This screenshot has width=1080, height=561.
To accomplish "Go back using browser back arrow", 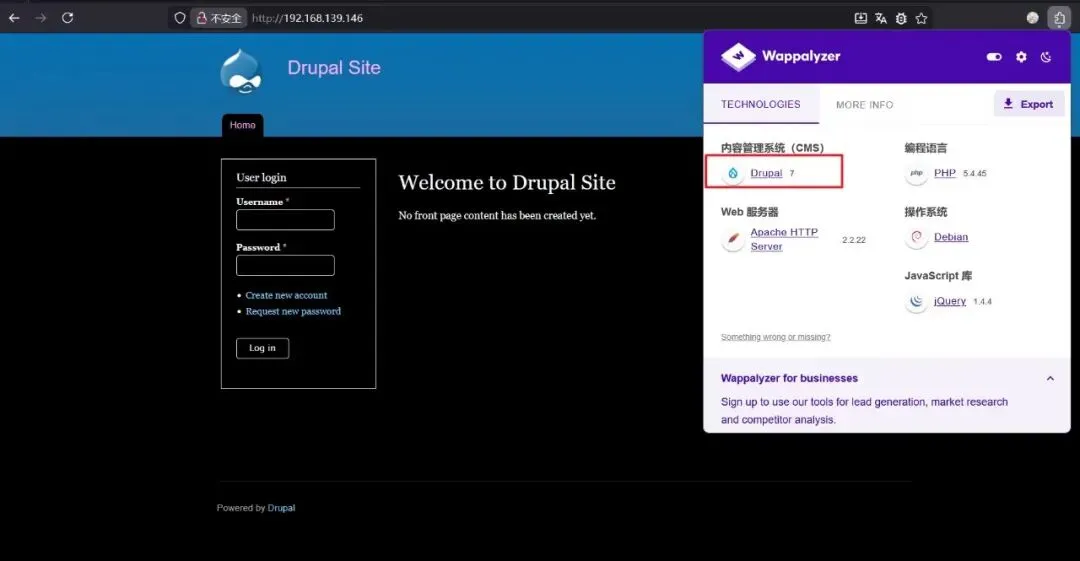I will [14, 18].
